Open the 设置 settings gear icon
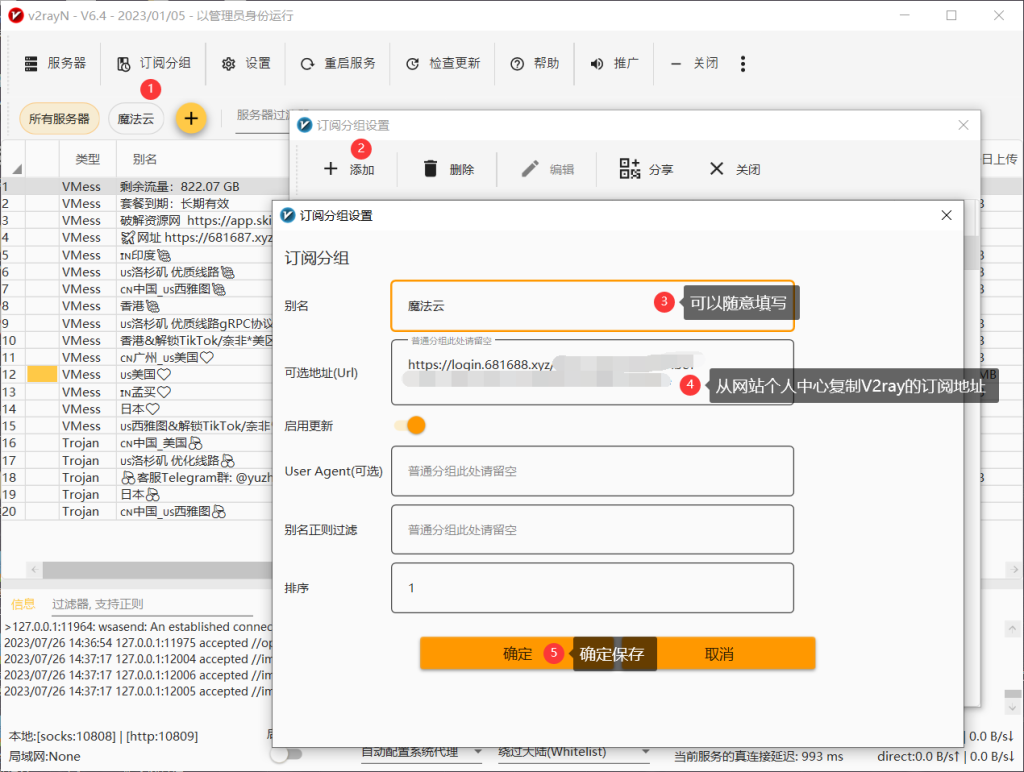 coord(227,63)
